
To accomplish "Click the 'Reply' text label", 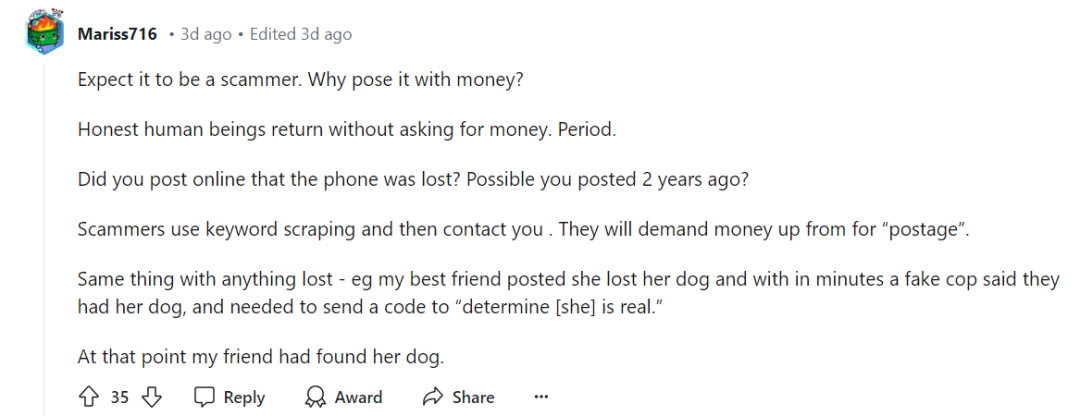I will pyautogui.click(x=245, y=397).
